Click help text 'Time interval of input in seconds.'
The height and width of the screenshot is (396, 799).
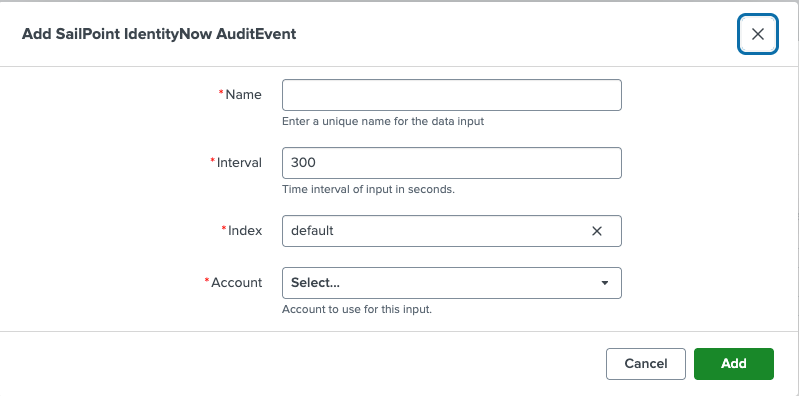[368, 190]
